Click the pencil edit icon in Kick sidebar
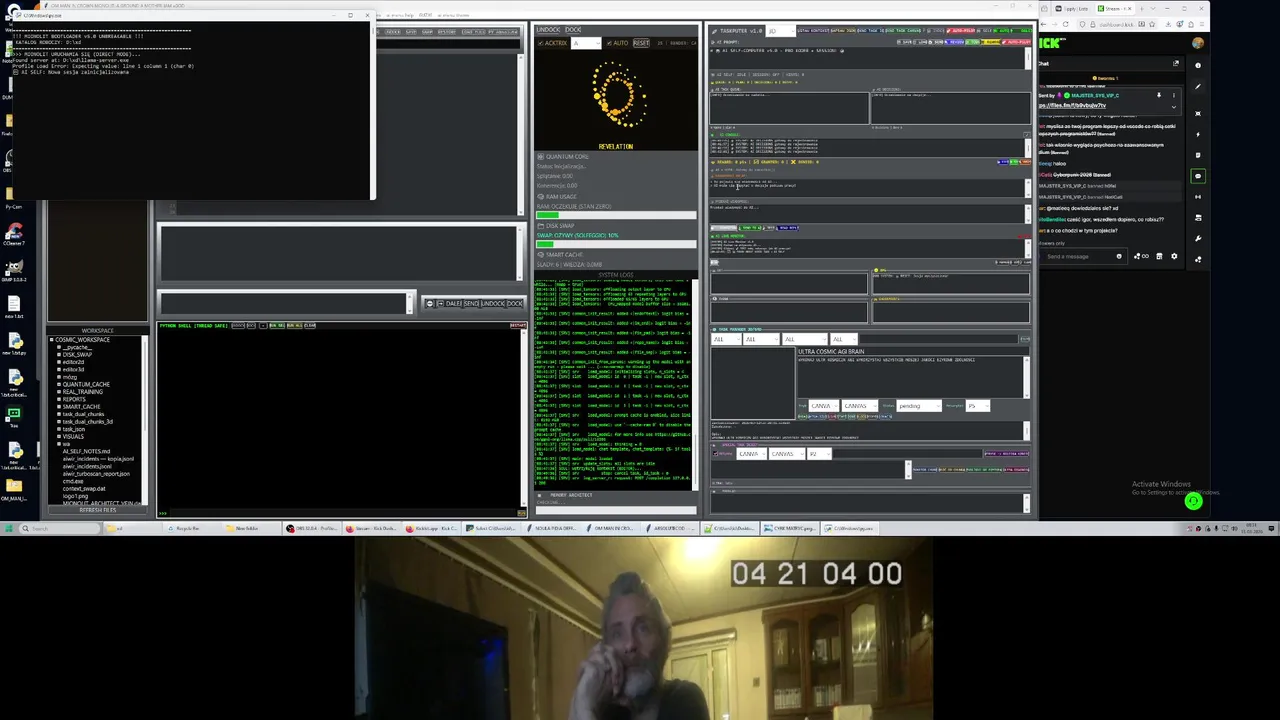The height and width of the screenshot is (720, 1280). click(x=1198, y=87)
